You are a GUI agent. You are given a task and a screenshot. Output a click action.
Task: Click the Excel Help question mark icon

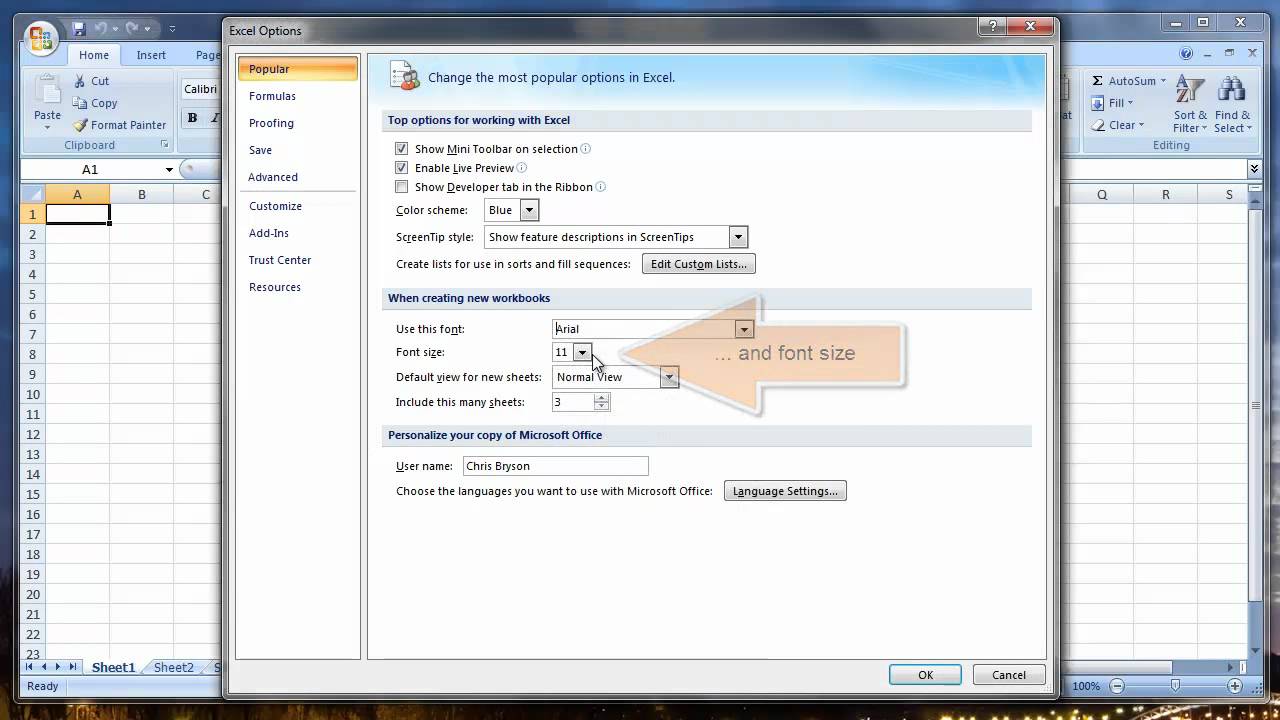coord(1186,54)
